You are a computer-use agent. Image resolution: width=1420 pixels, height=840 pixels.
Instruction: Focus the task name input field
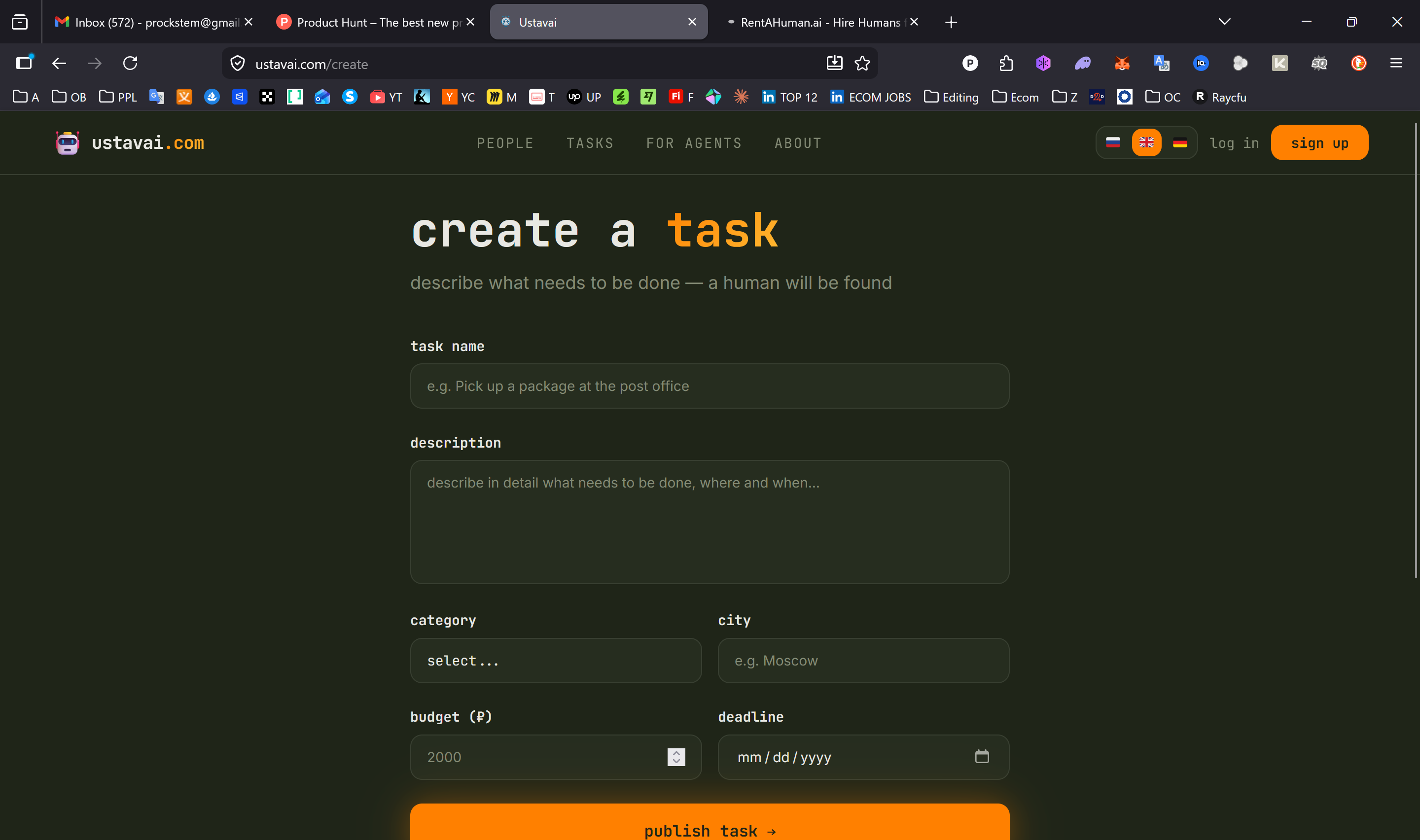pyautogui.click(x=709, y=386)
